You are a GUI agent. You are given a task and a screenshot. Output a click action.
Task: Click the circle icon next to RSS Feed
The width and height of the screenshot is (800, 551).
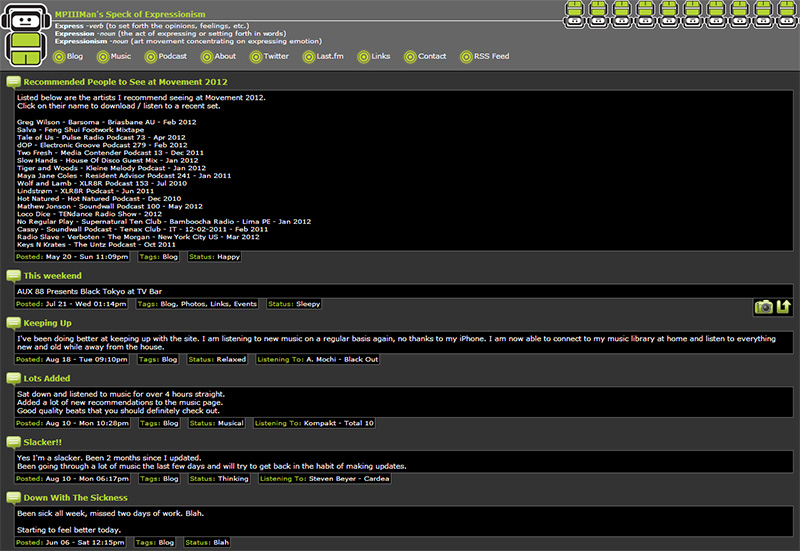click(x=466, y=57)
